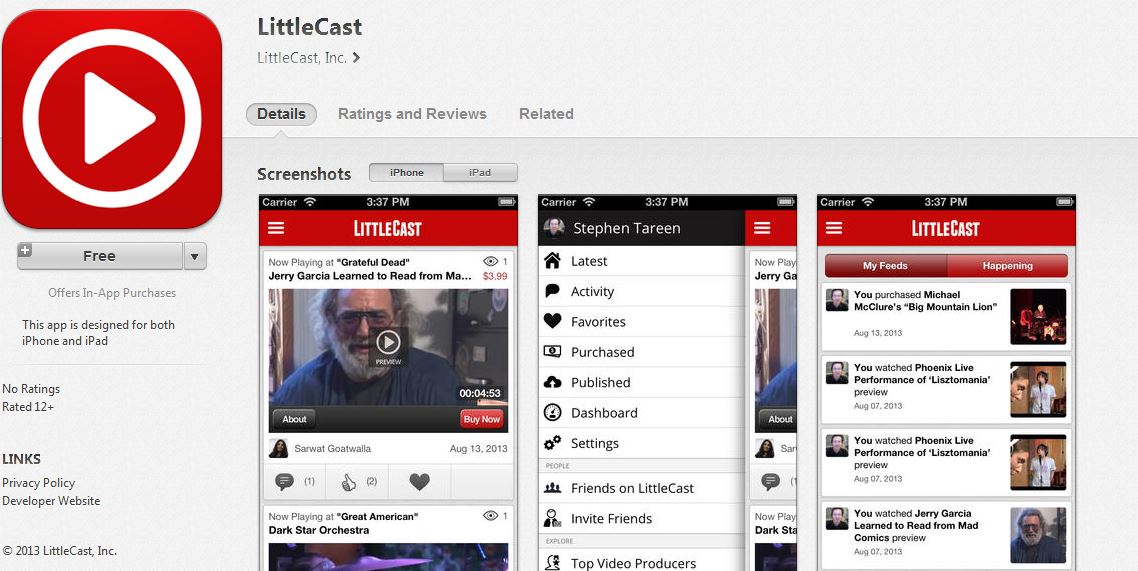Click eye views icon beside Great American
The height and width of the screenshot is (571, 1138).
pos(490,516)
